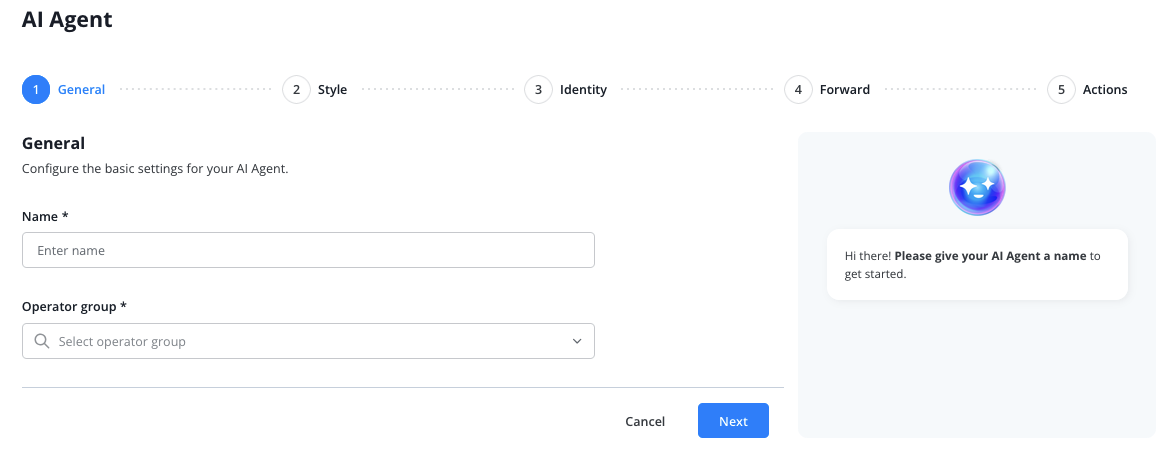Switch to the Identity step label
The width and height of the screenshot is (1166, 471).
point(583,90)
